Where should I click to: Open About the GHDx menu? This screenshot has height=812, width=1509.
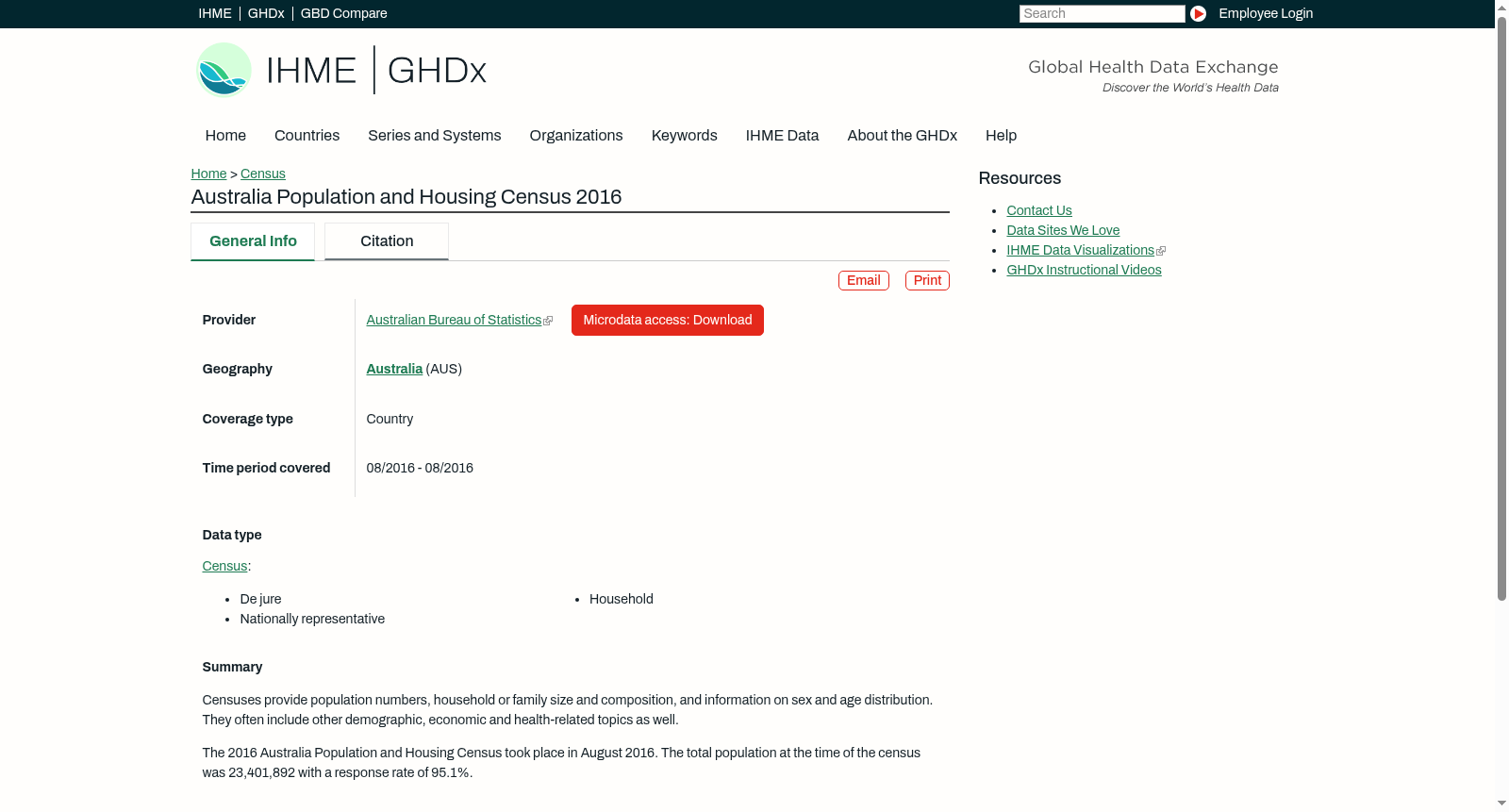902,135
